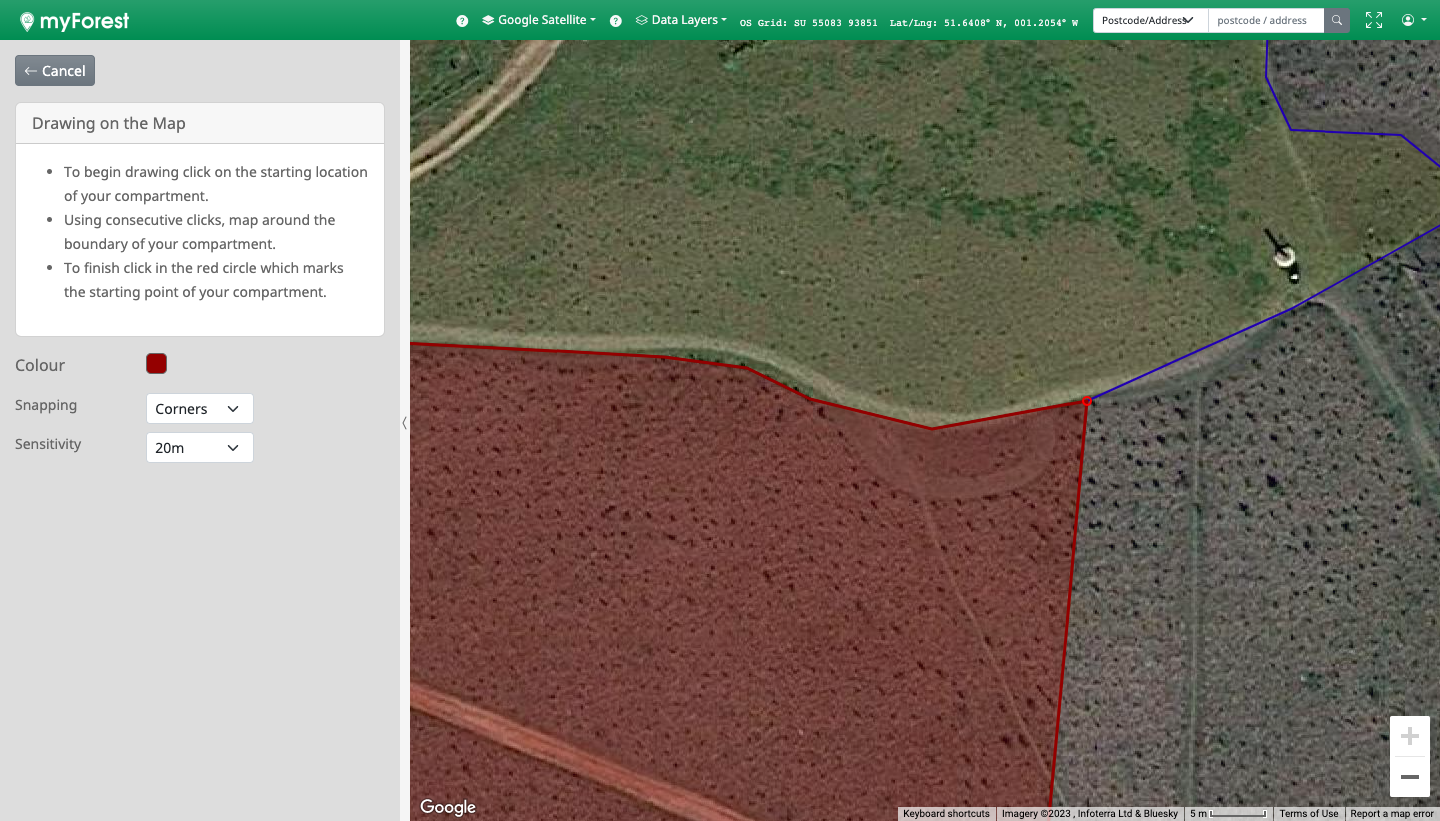
Task: Click the myForest logo
Action: pyautogui.click(x=74, y=20)
